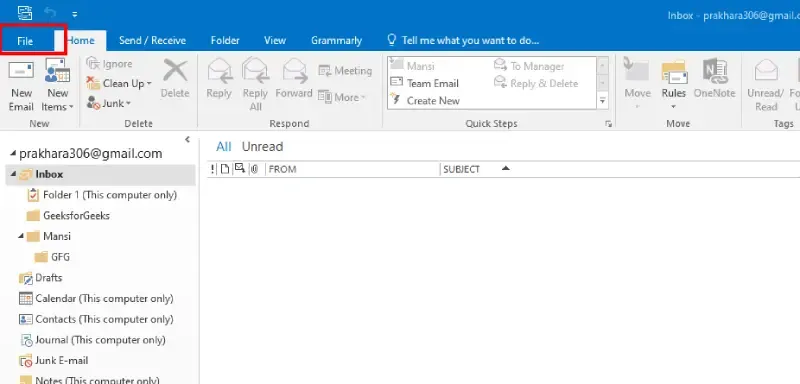Open the Drafts folder
This screenshot has width=800, height=384.
[40, 278]
